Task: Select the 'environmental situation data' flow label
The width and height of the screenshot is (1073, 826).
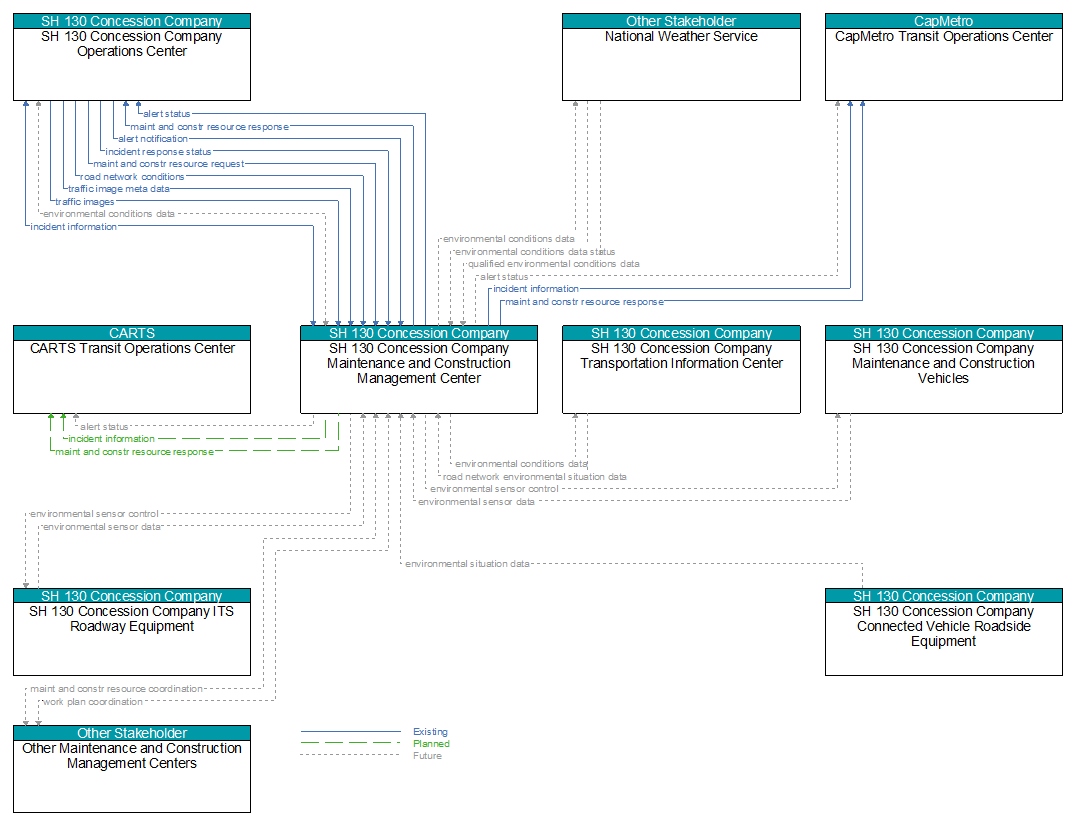Action: (467, 565)
